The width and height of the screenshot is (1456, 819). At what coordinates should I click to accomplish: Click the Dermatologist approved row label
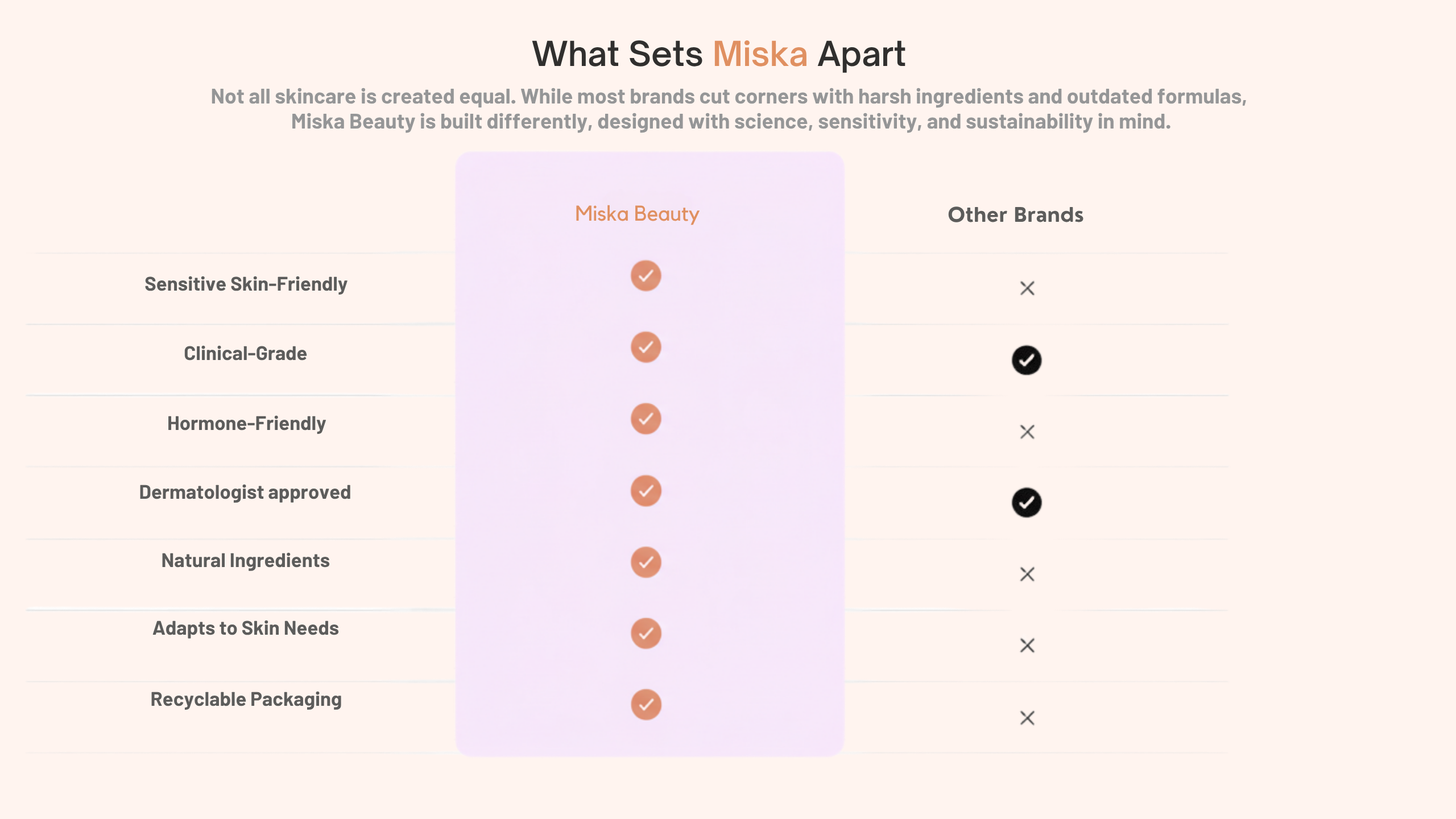pyautogui.click(x=245, y=492)
